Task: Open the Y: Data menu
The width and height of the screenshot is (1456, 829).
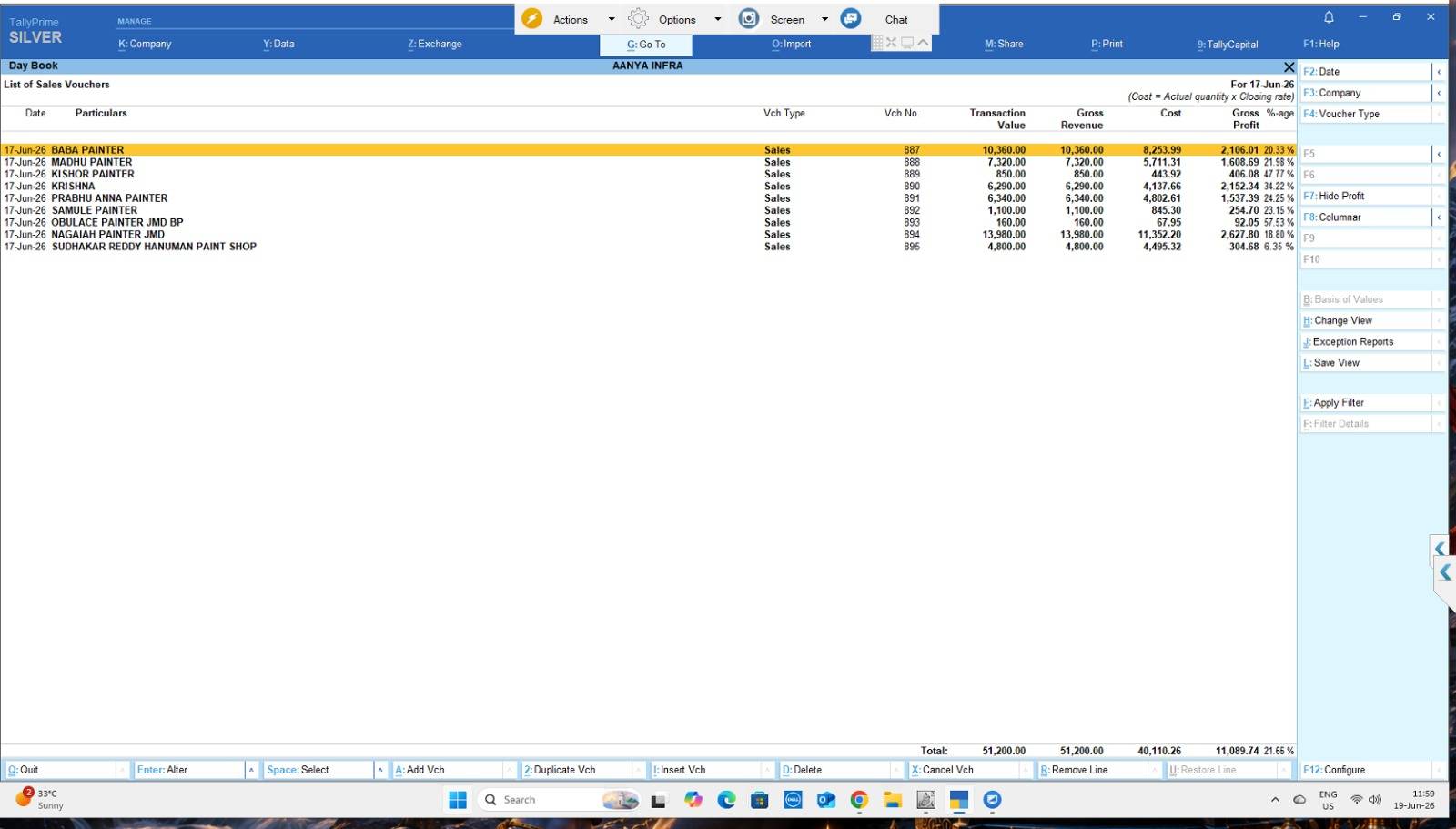Action: coord(278,44)
